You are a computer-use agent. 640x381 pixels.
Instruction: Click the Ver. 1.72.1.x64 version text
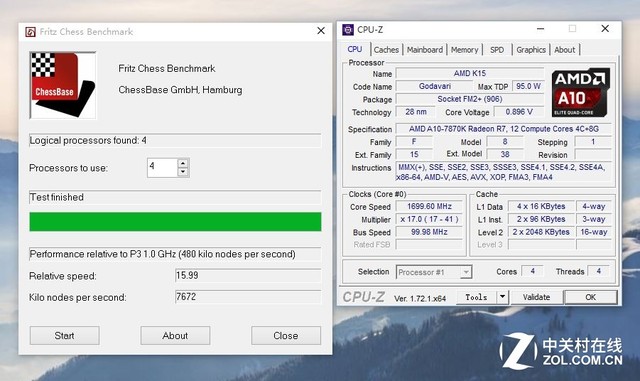420,299
